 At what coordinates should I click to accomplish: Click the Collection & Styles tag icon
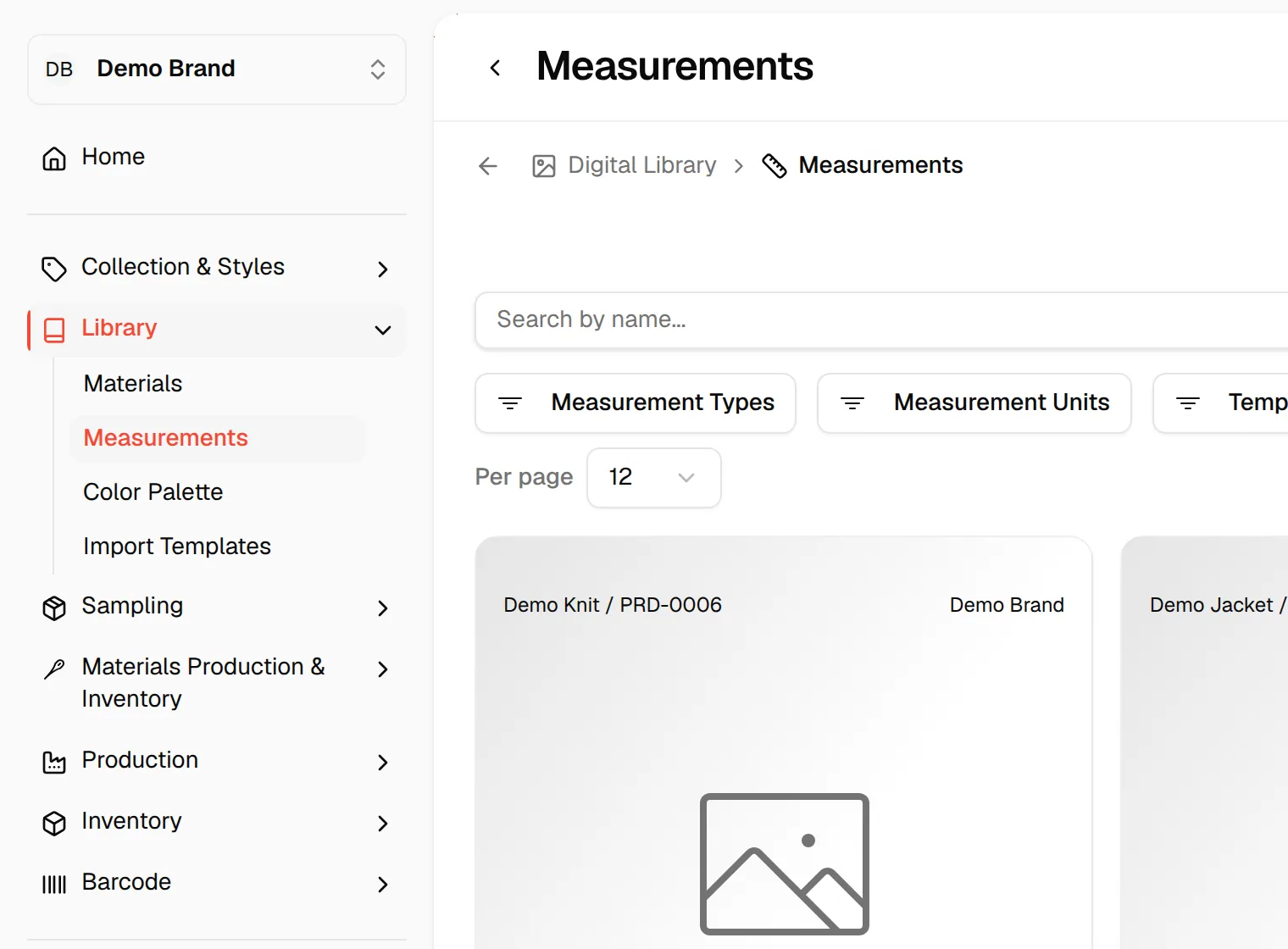coord(54,269)
